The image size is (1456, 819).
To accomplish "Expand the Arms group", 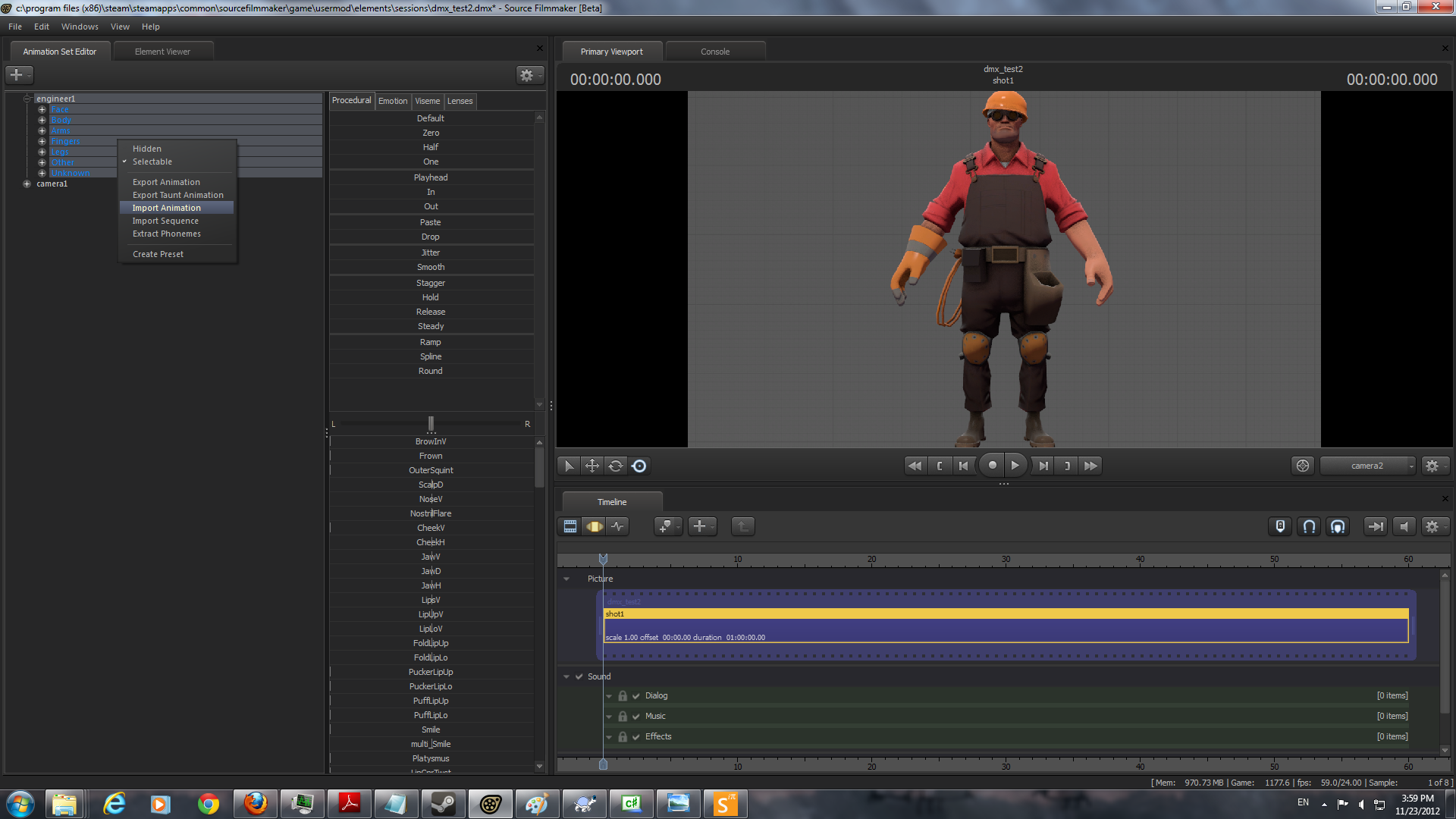I will coord(42,130).
